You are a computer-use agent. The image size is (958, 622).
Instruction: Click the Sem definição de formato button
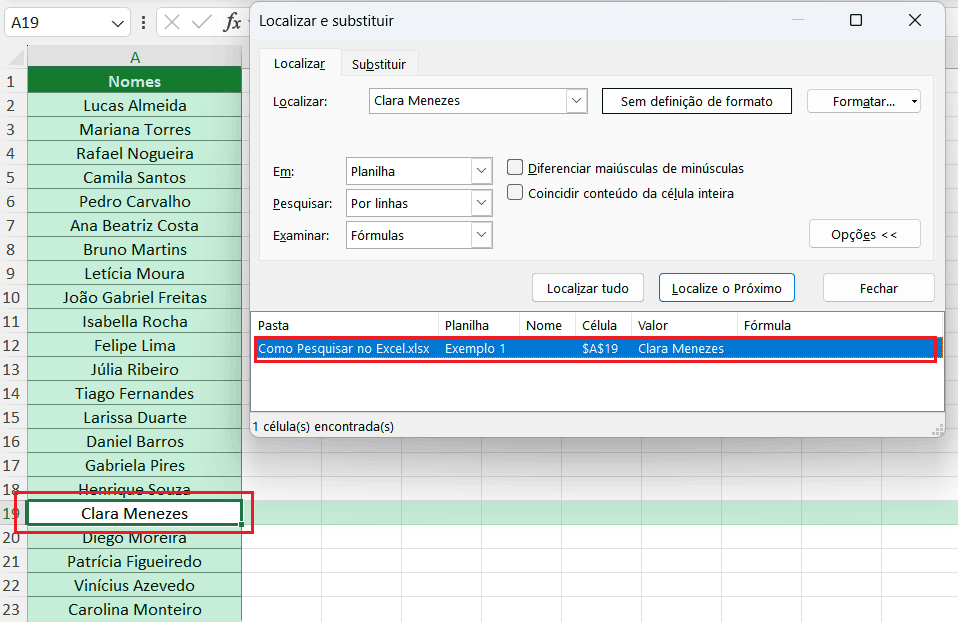point(696,101)
